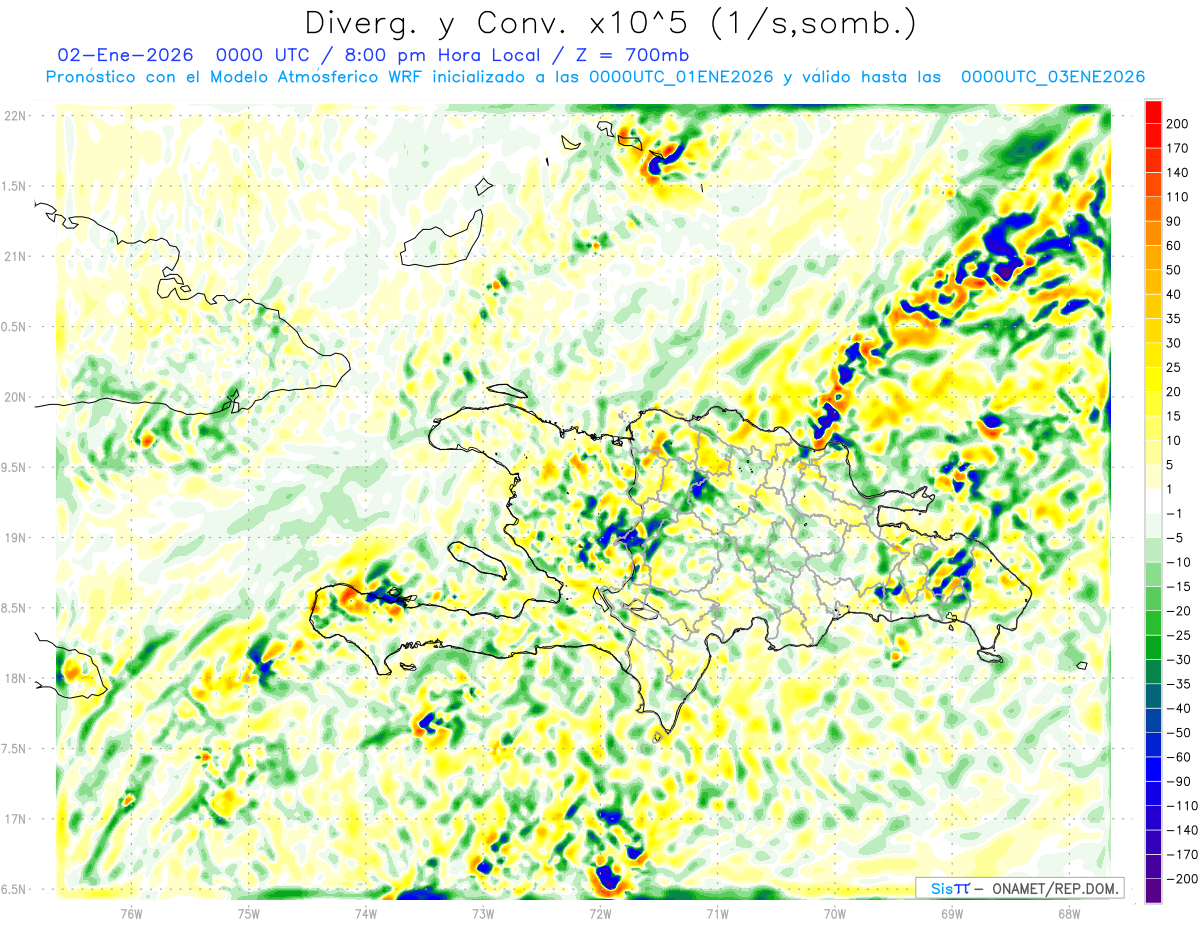Click the '22N' latitude label
Image resolution: width=1200 pixels, height=927 pixels.
15,116
